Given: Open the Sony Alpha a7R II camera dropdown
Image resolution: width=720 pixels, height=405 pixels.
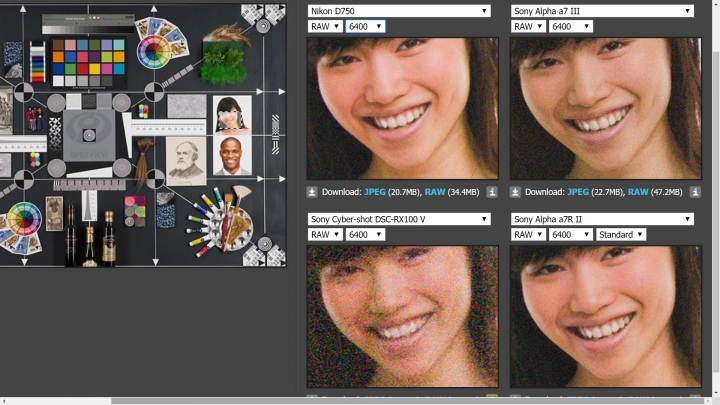Looking at the screenshot, I should (602, 219).
